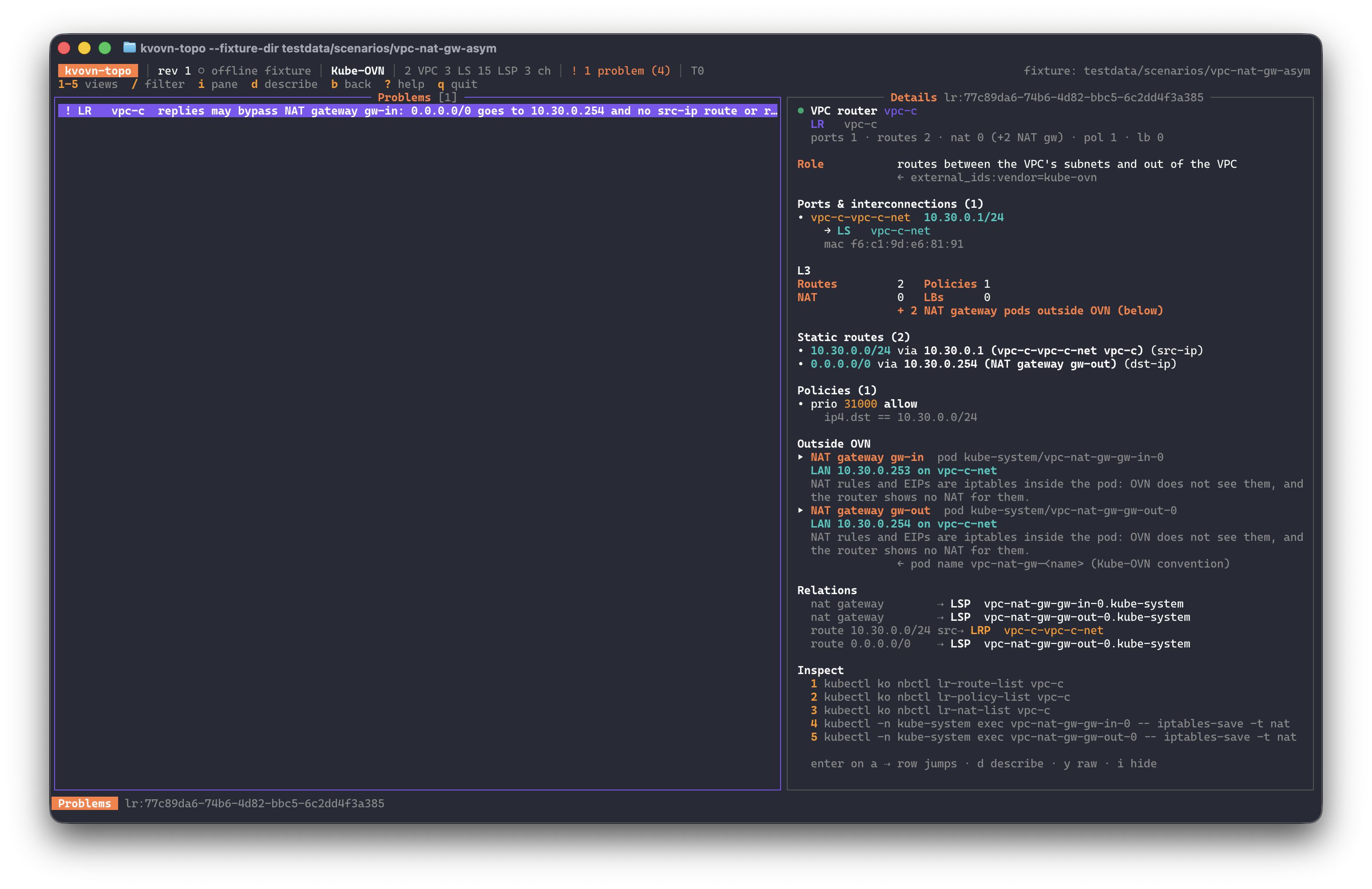Click the '+ 2 NAT gateway pods outside OVN' note
The image size is (1372, 889).
(1030, 311)
